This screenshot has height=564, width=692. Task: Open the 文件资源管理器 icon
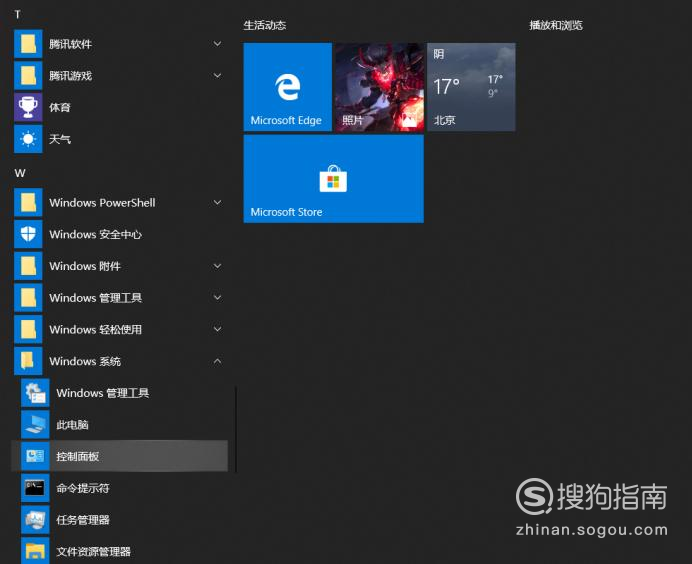[35, 551]
